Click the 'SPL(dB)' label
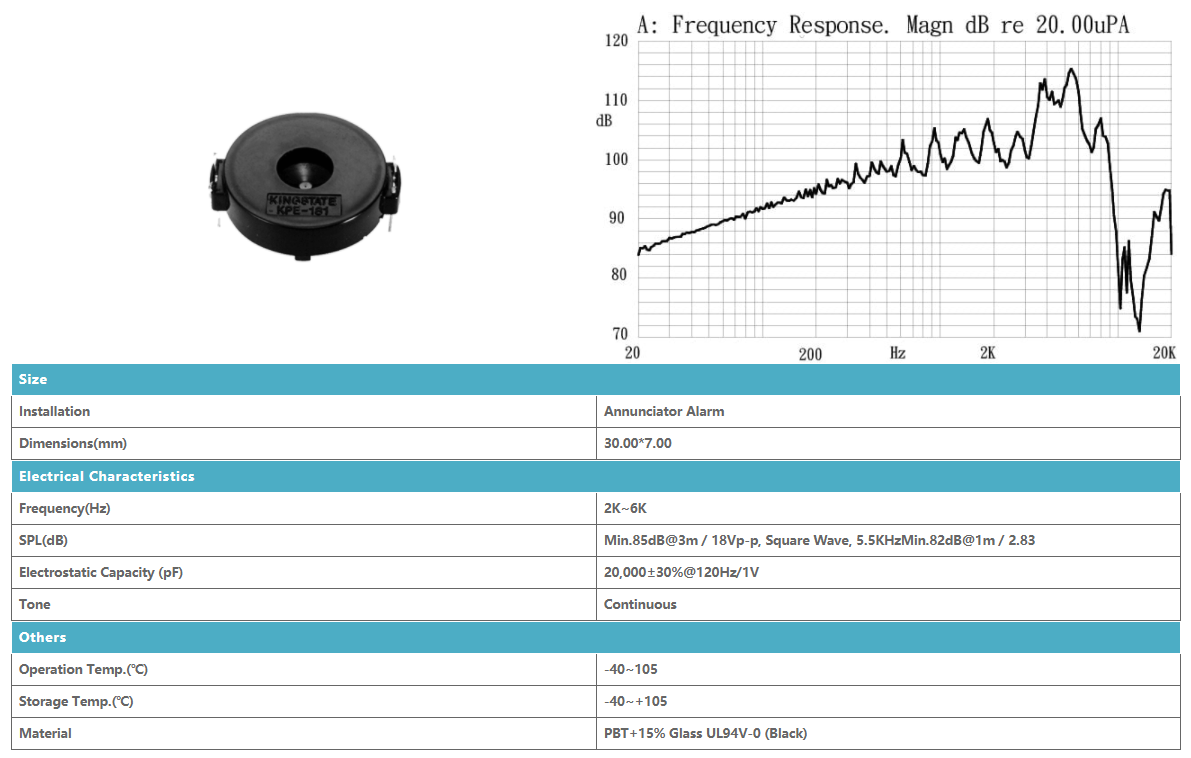1191x758 pixels. pos(43,541)
